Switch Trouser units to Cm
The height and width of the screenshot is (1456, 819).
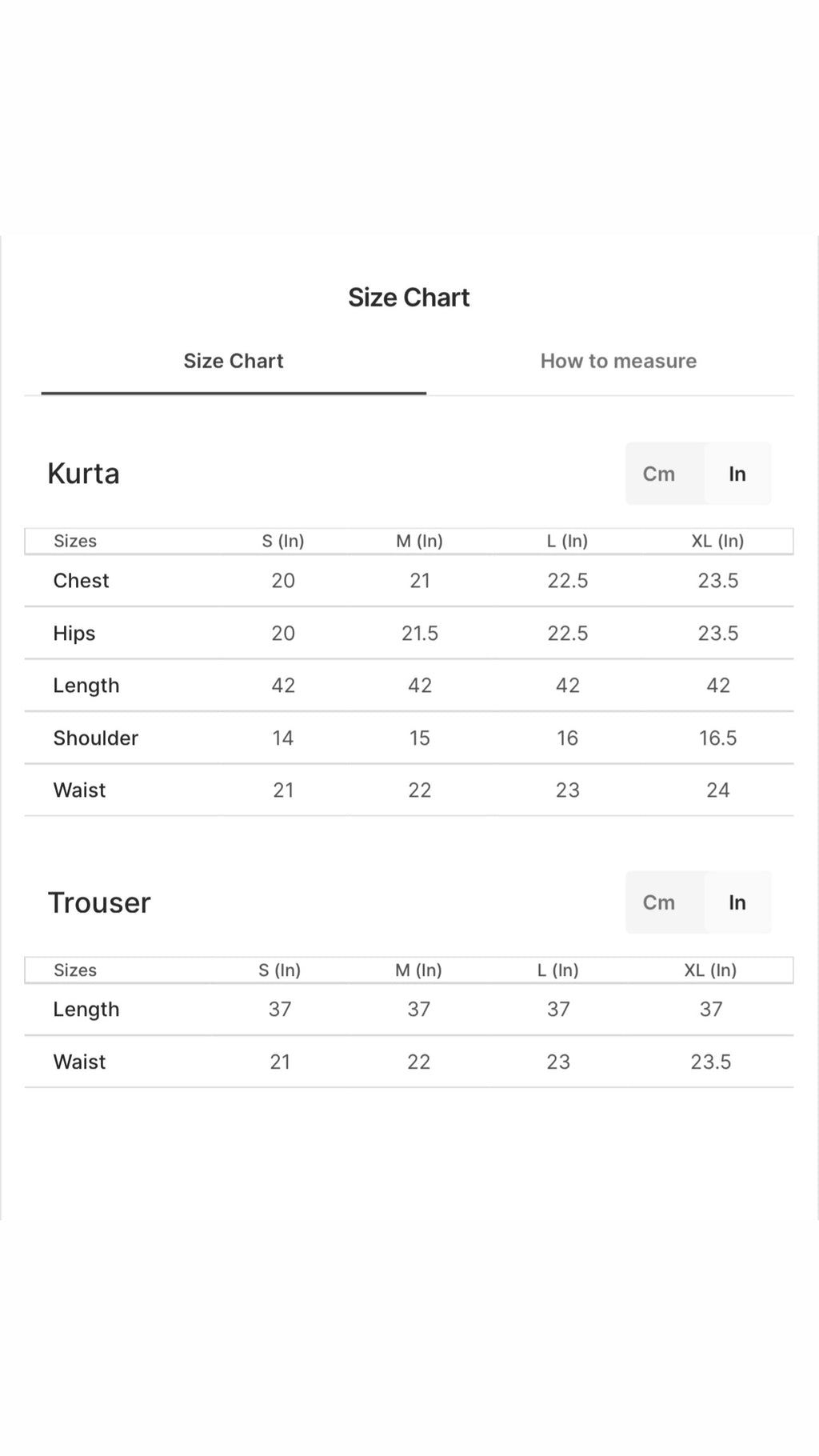tap(659, 902)
